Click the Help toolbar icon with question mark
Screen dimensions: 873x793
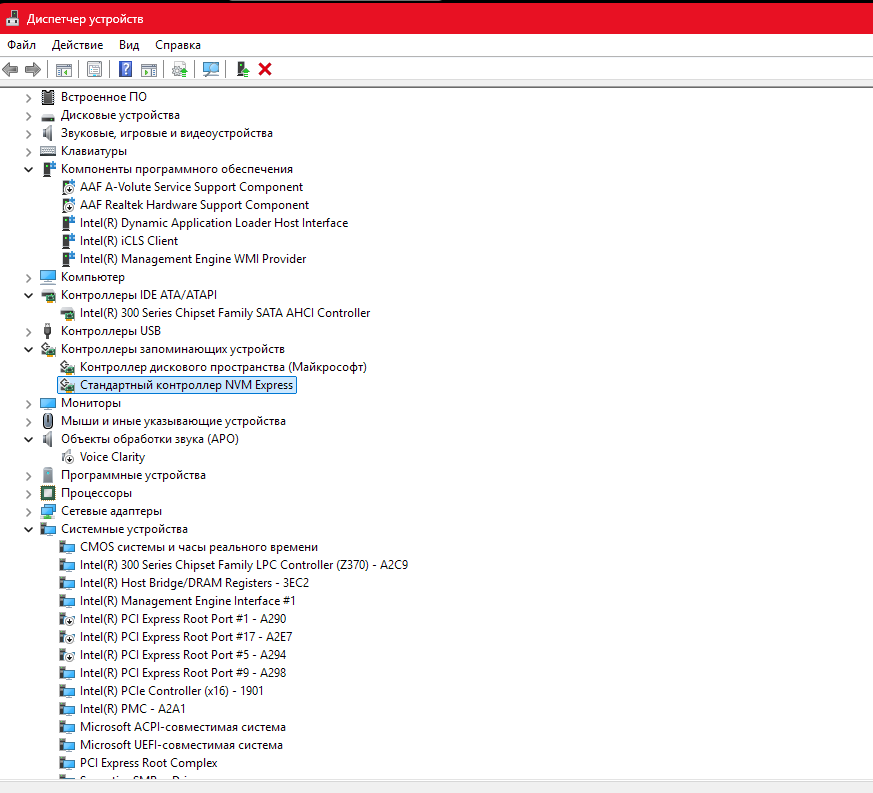coord(125,69)
